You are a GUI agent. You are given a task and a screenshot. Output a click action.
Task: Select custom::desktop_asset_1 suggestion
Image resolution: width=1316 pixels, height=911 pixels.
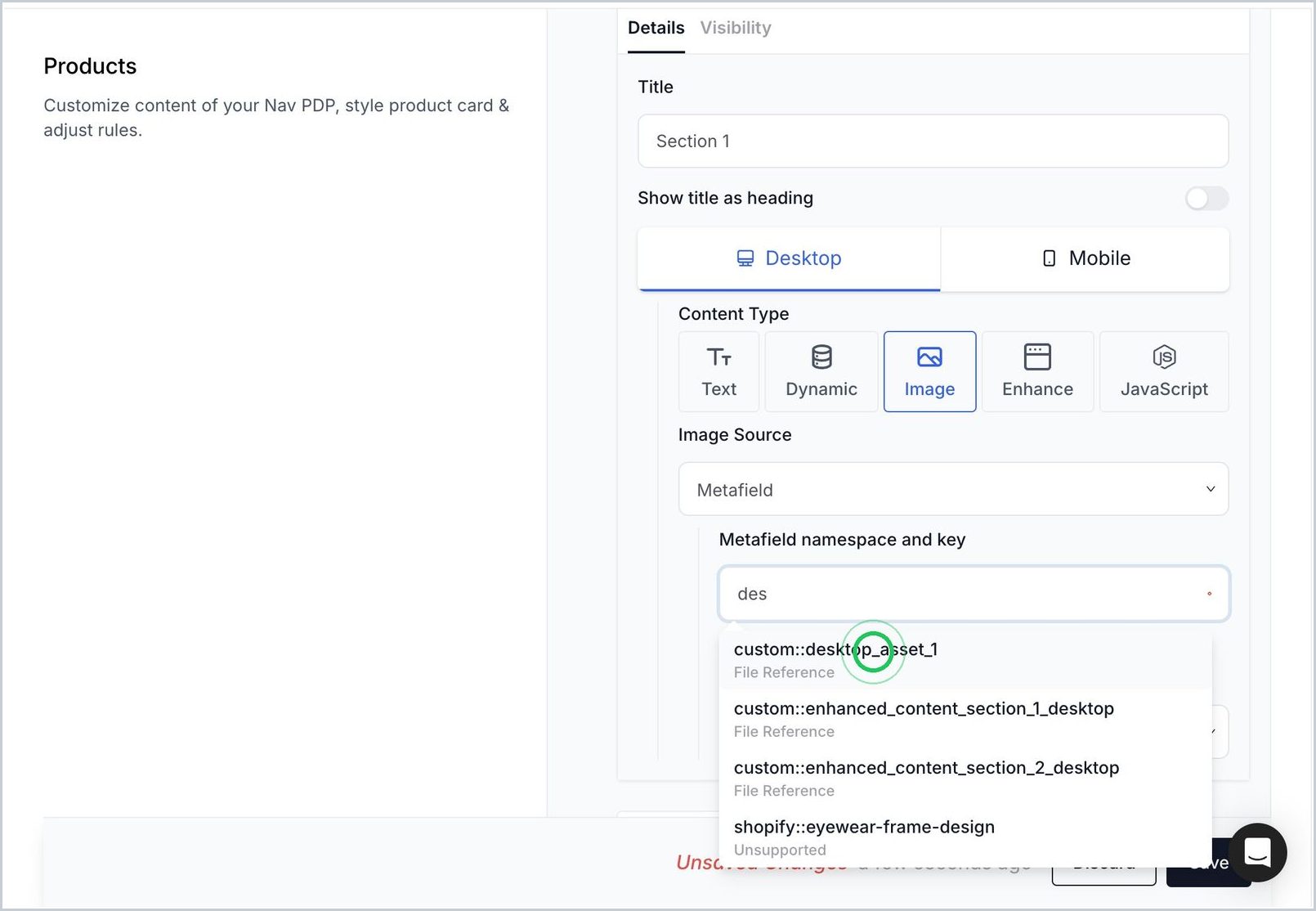(965, 659)
